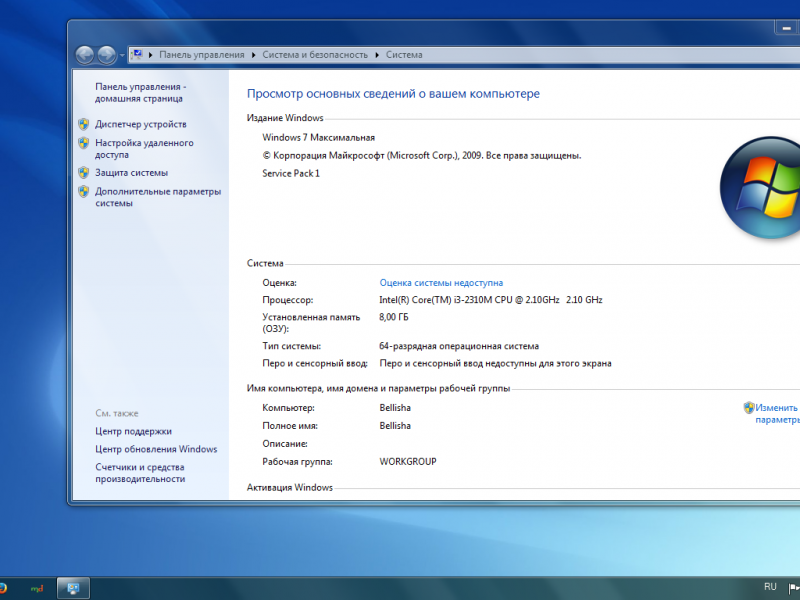Expand arrow before Панель управления breadcrumb

click(x=151, y=55)
